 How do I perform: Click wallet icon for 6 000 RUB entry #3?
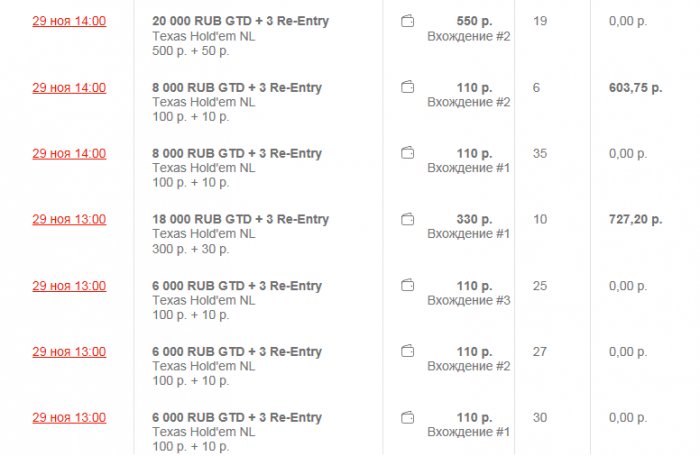407,285
